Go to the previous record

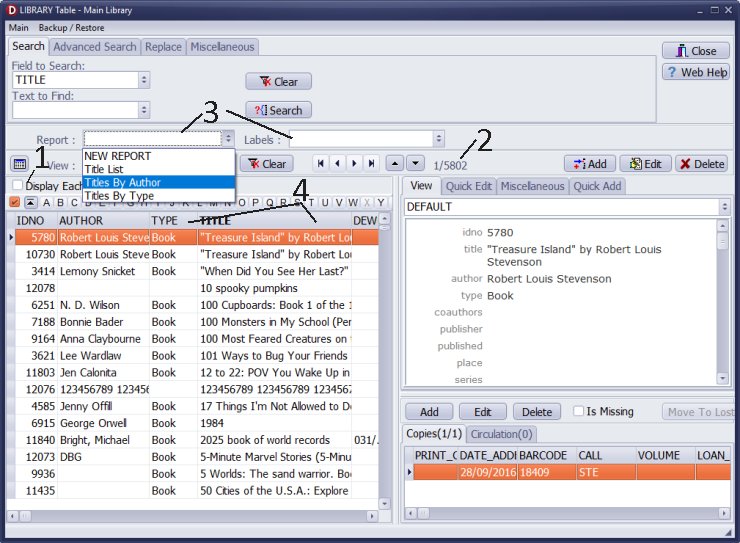(337, 163)
